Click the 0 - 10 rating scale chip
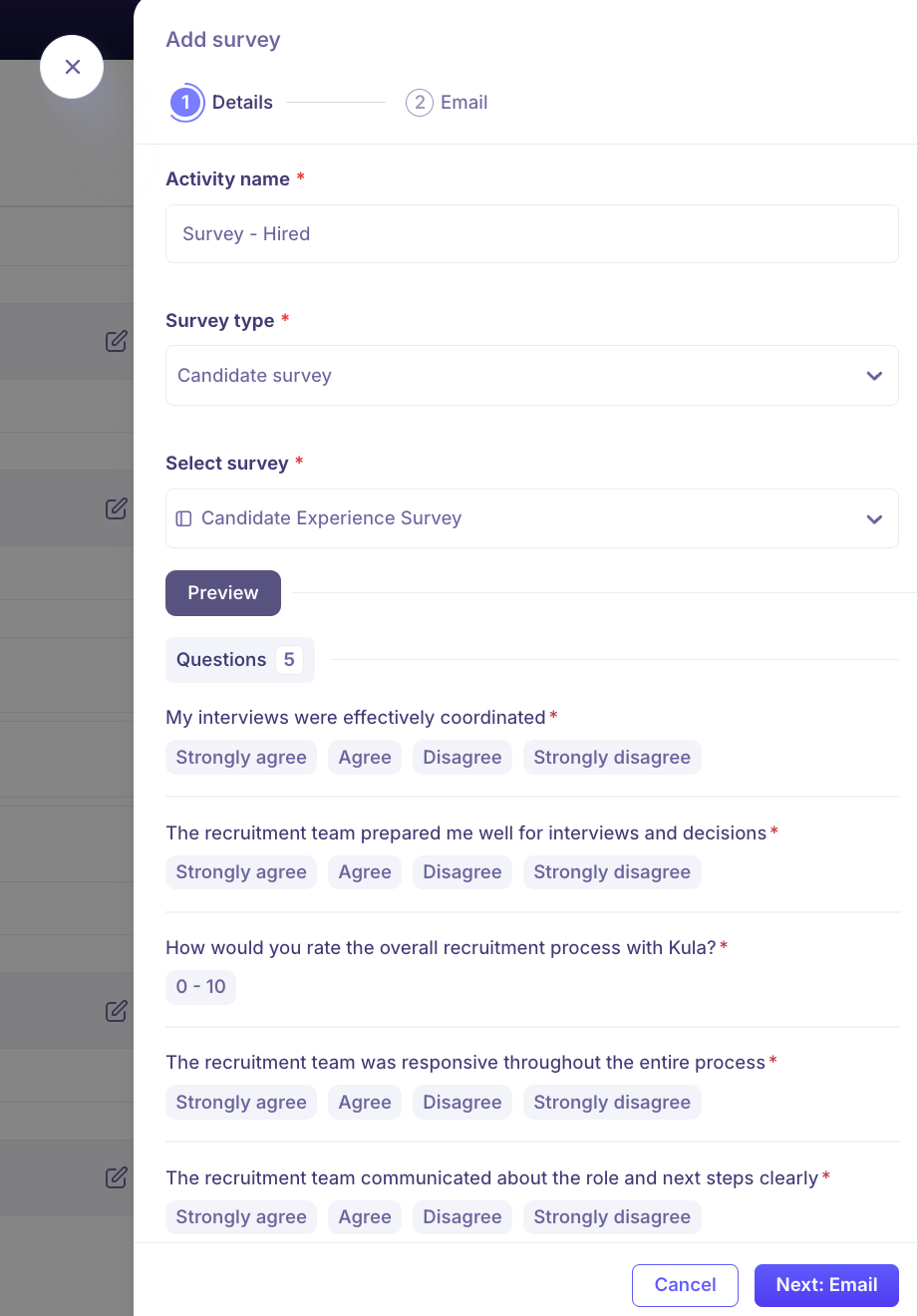 [200, 987]
